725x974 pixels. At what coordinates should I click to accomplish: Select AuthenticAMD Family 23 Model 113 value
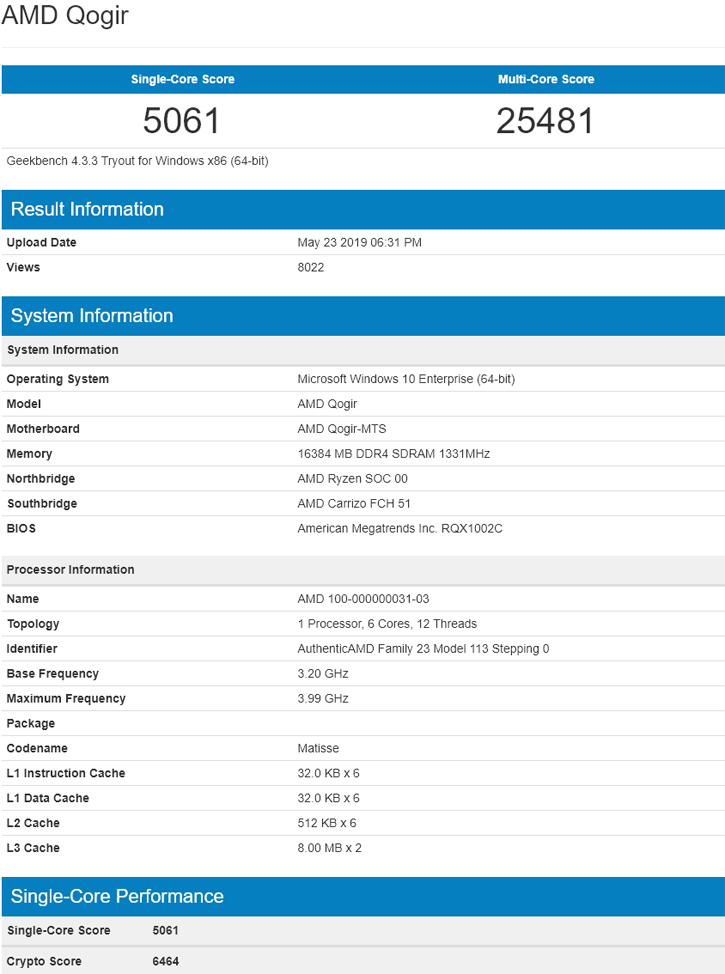422,649
